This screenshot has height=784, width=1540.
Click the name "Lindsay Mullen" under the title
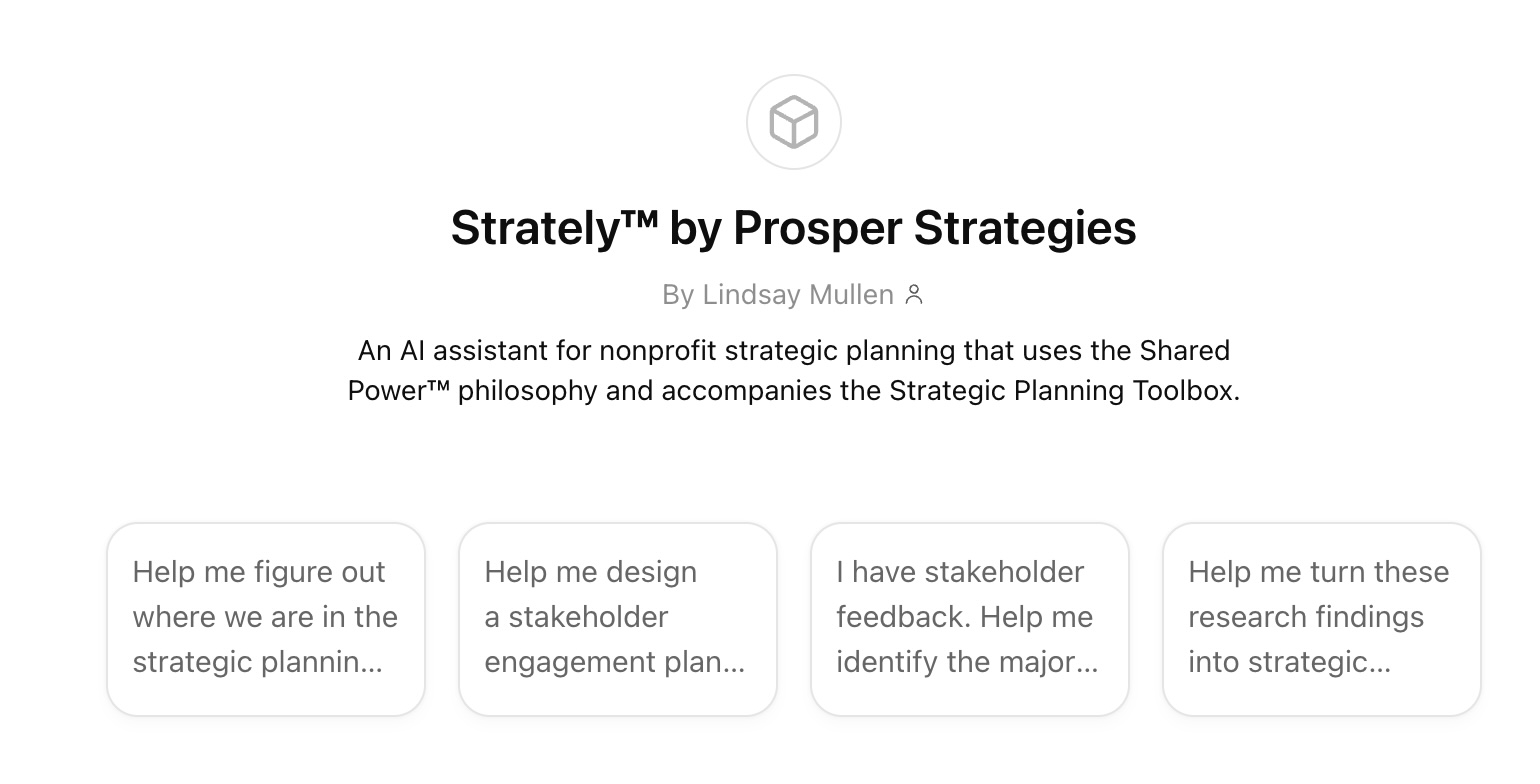[x=797, y=295]
